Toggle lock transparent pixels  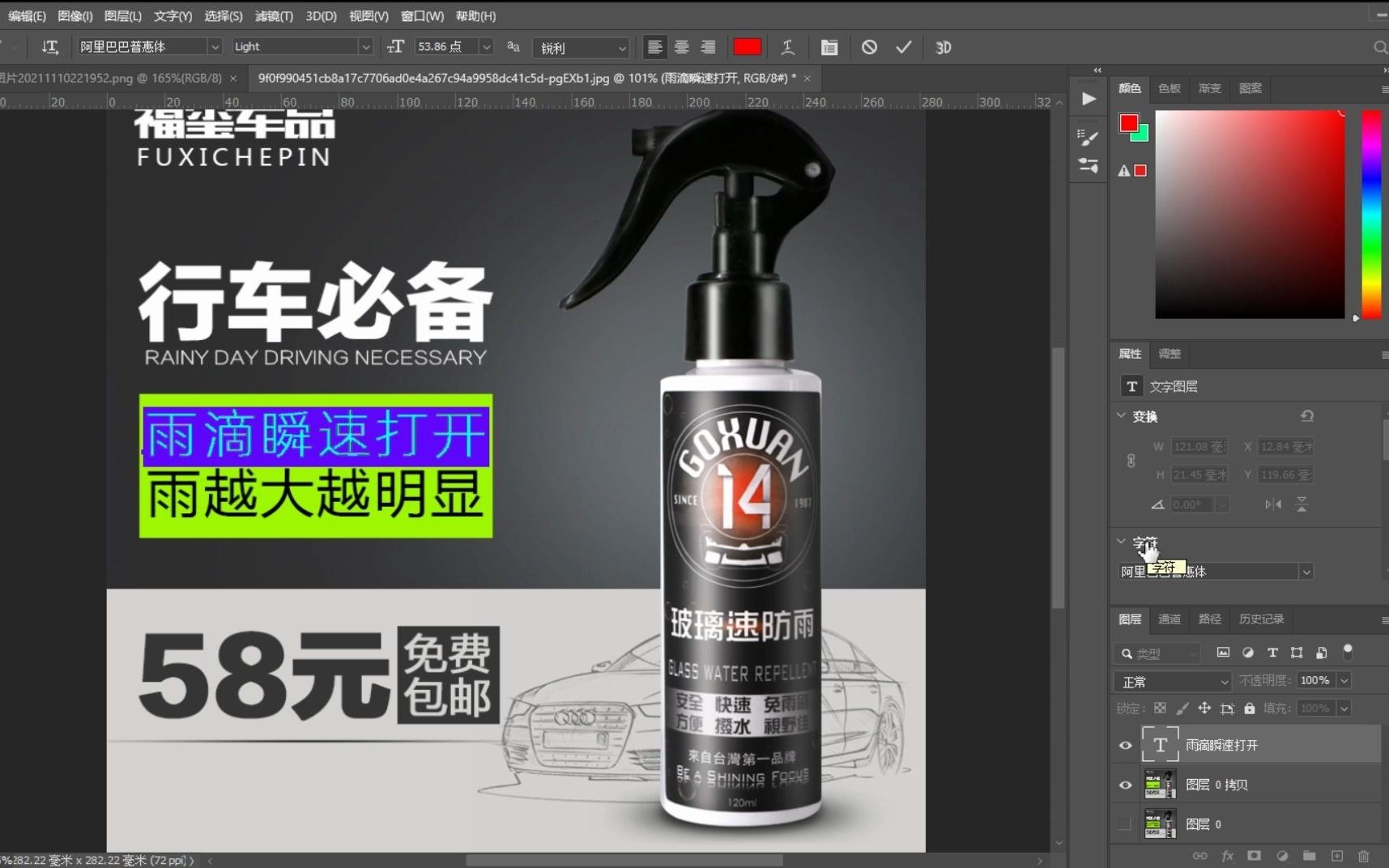(x=1160, y=708)
